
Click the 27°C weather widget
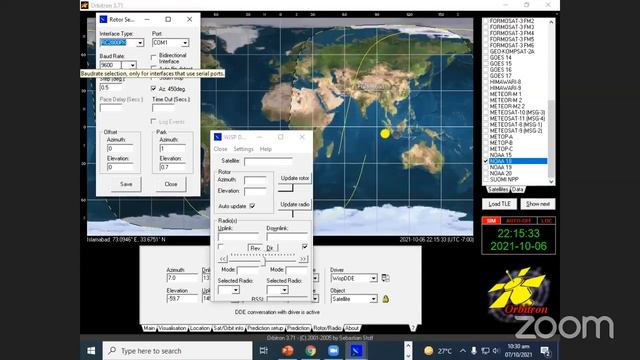438,351
